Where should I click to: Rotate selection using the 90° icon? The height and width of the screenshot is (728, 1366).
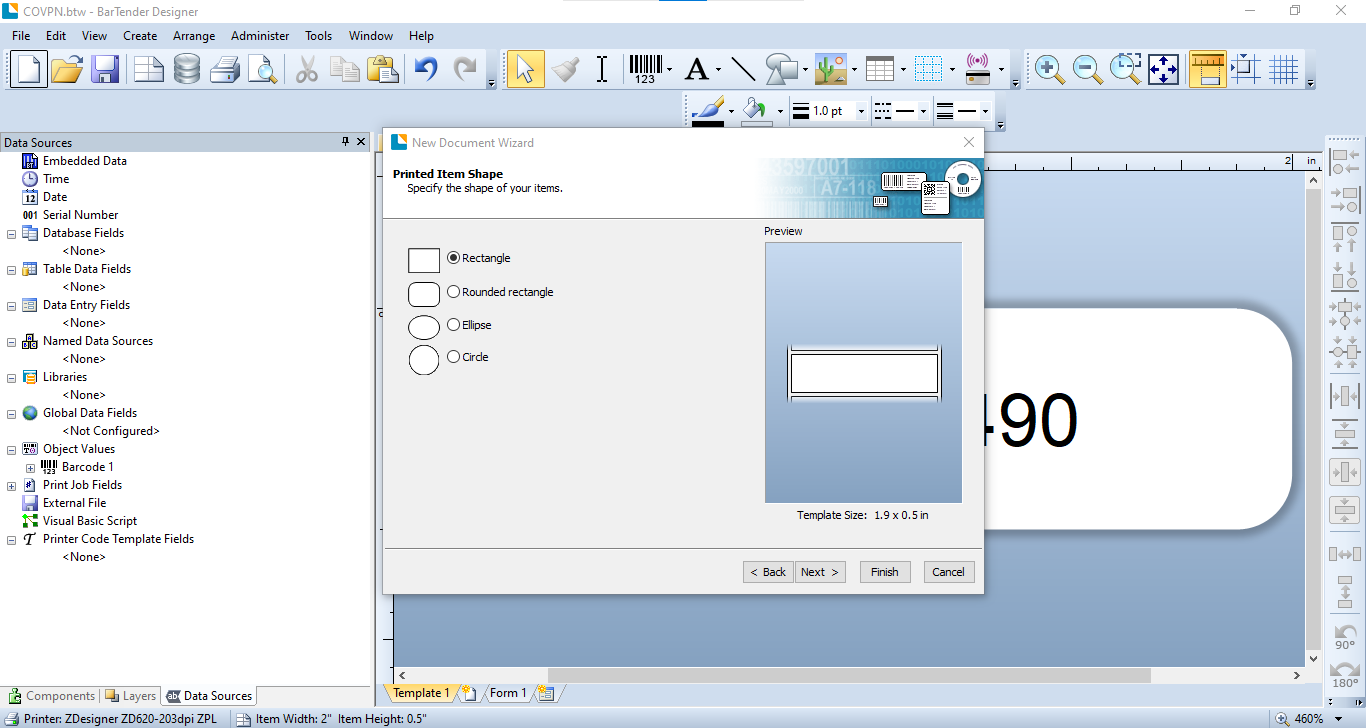(x=1345, y=637)
